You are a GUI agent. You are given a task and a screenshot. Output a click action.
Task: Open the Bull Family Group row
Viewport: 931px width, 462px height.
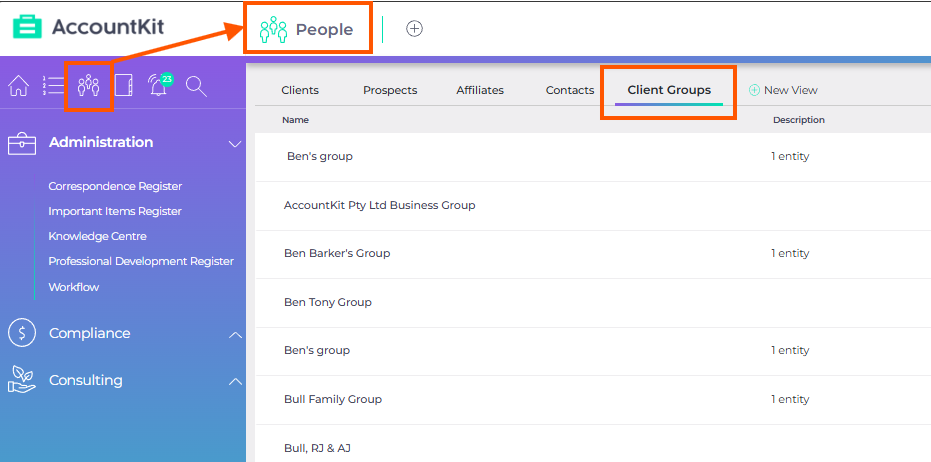click(x=593, y=400)
